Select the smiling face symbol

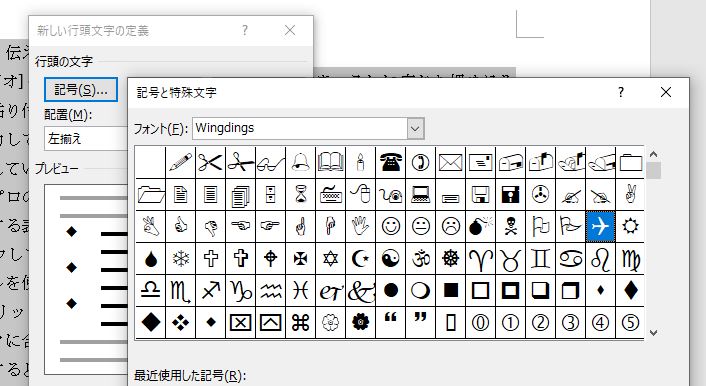390,226
